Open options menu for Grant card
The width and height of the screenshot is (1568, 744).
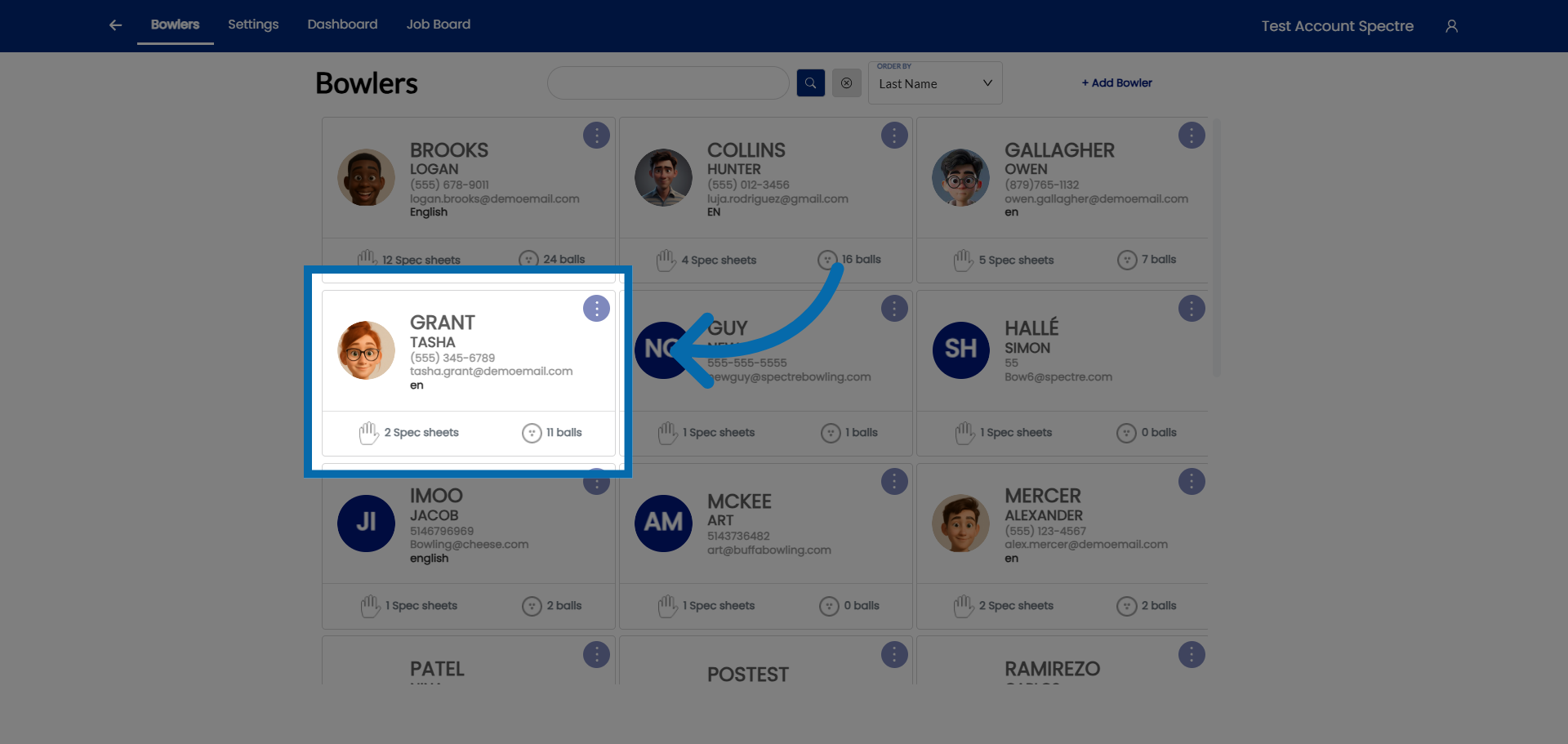[596, 309]
